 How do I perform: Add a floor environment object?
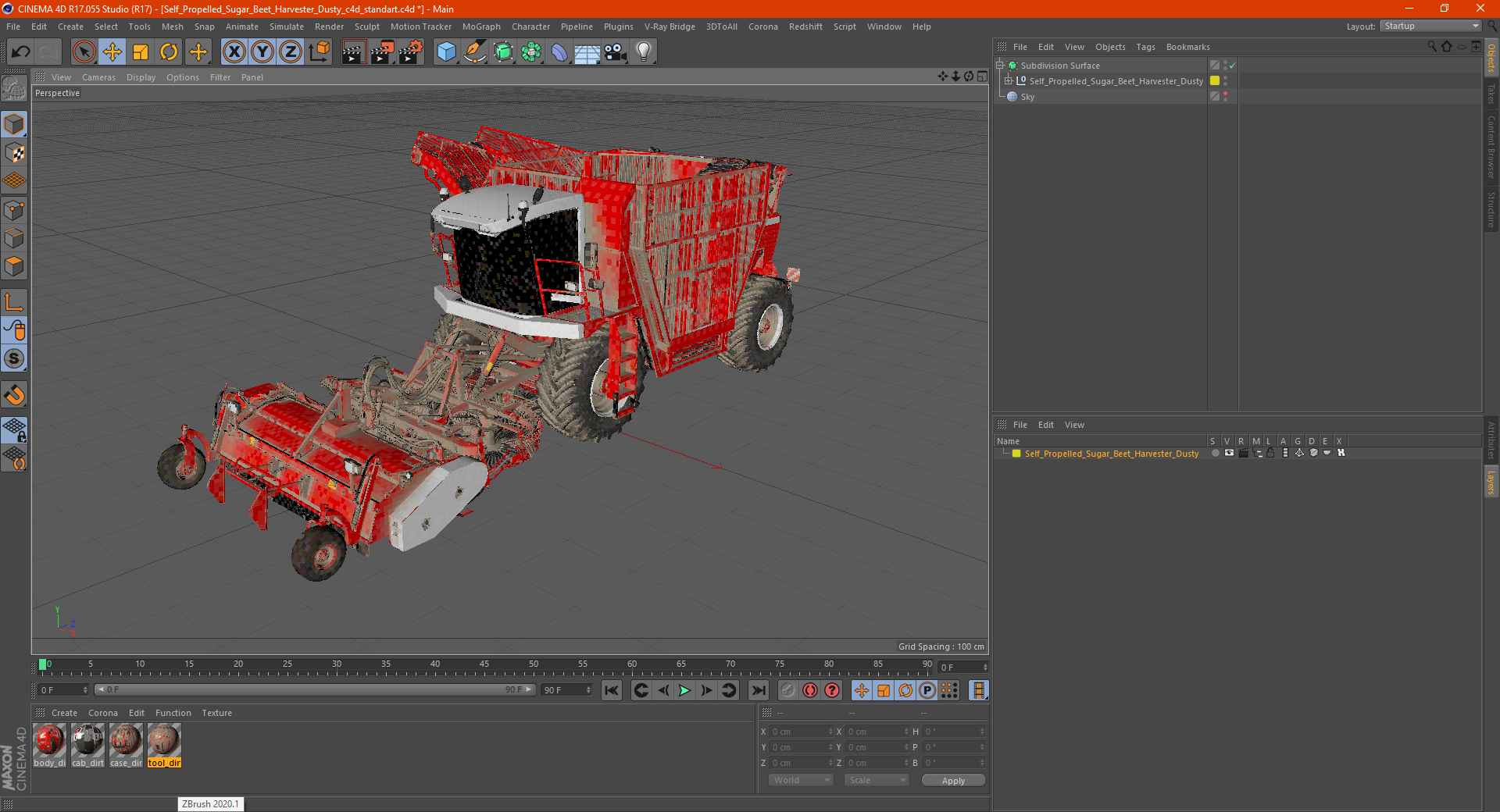(x=587, y=52)
